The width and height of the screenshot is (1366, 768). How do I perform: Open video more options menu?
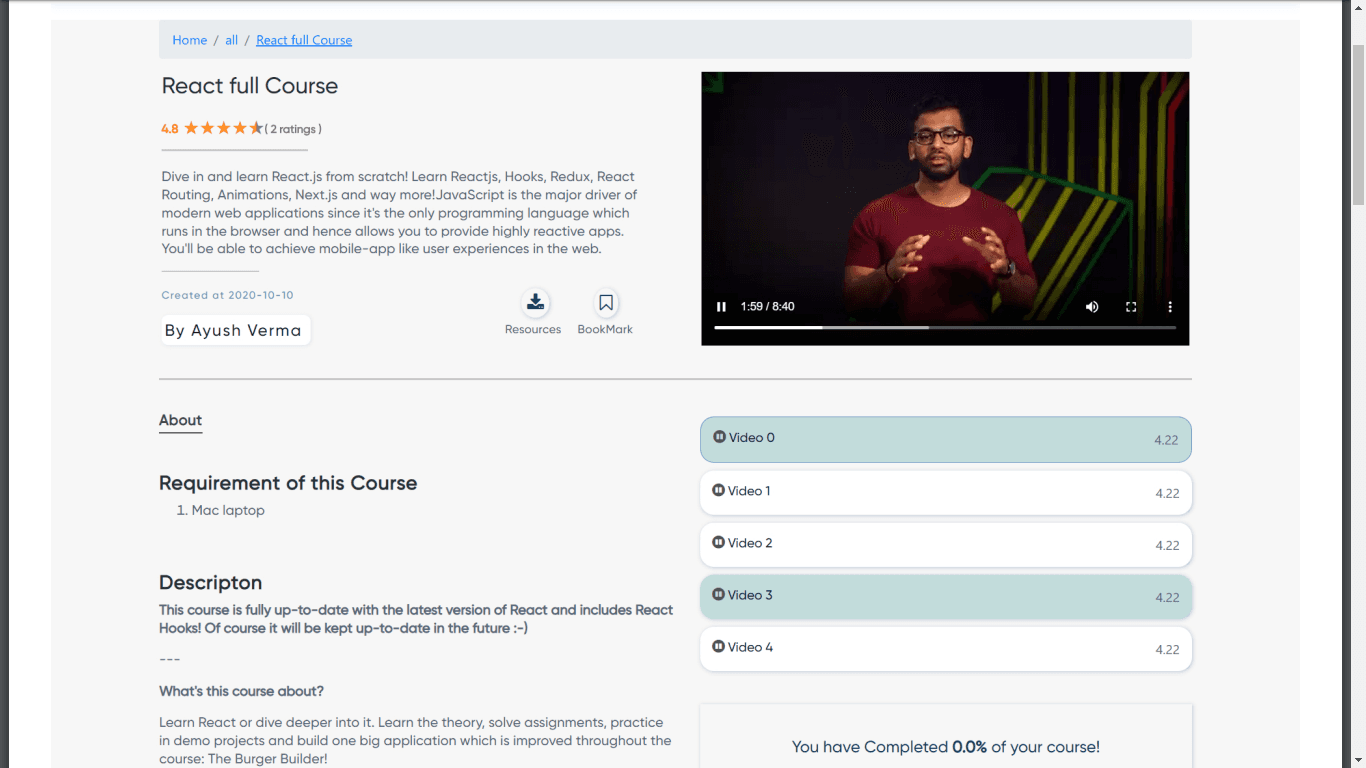(x=1170, y=307)
